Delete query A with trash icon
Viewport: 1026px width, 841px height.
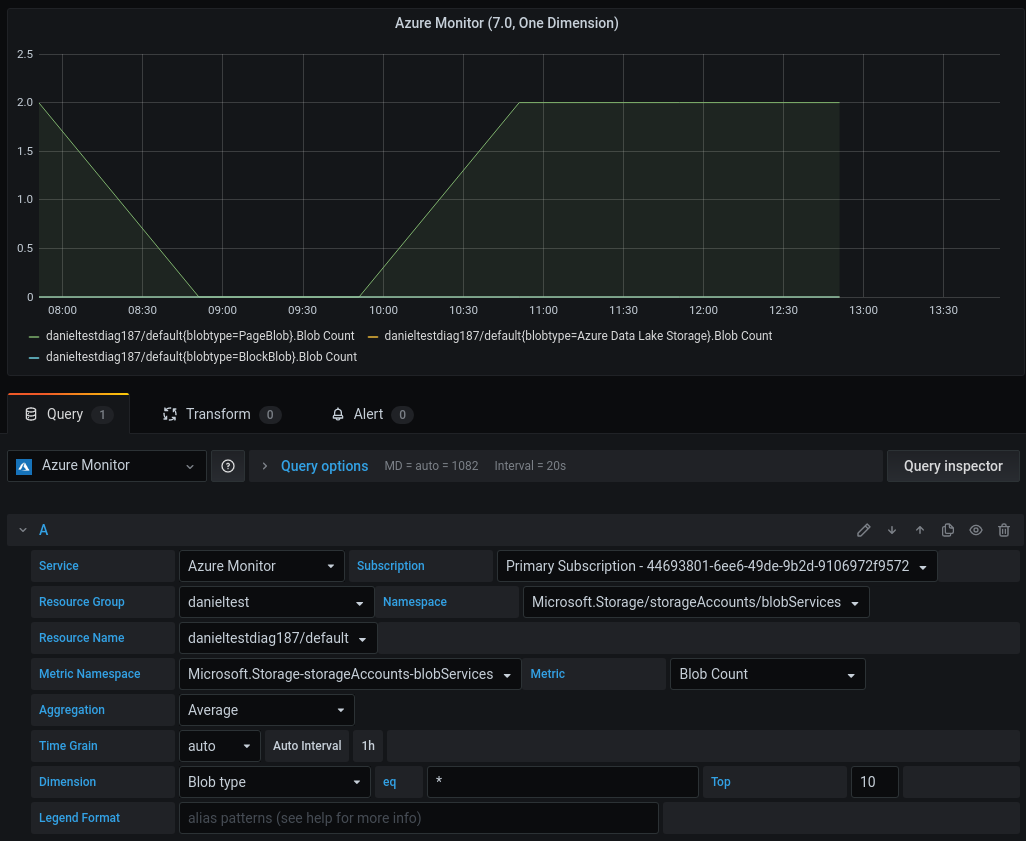1004,530
